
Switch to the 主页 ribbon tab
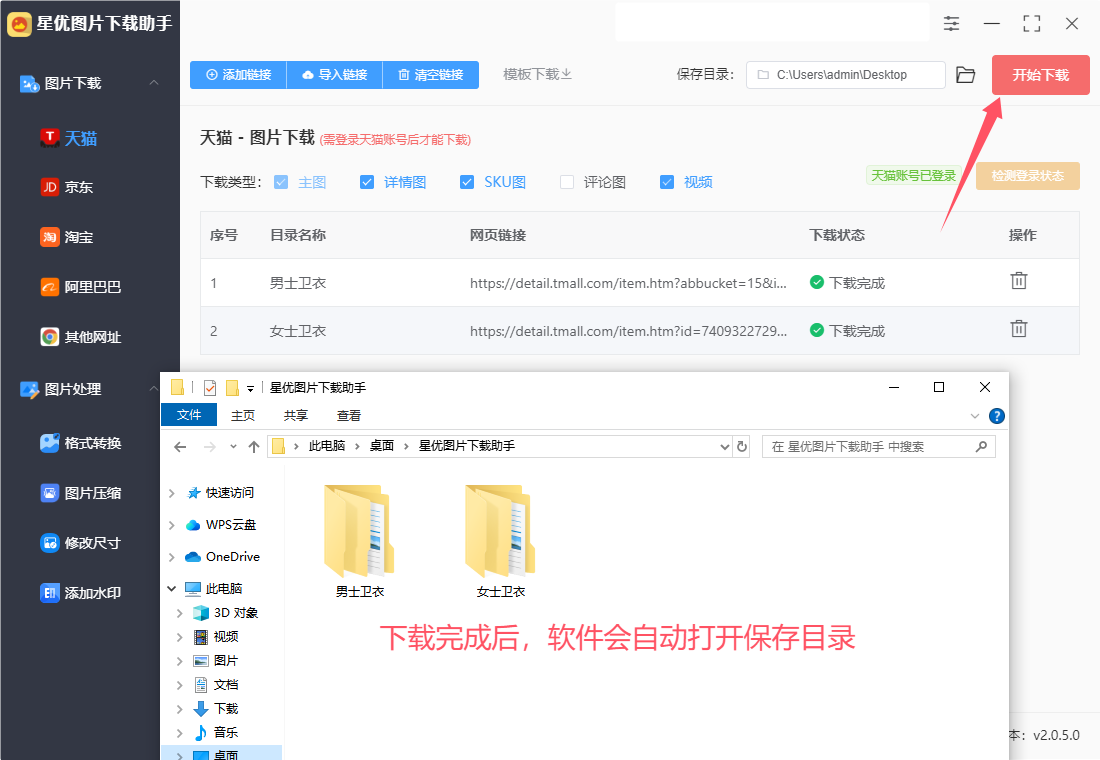pyautogui.click(x=243, y=415)
